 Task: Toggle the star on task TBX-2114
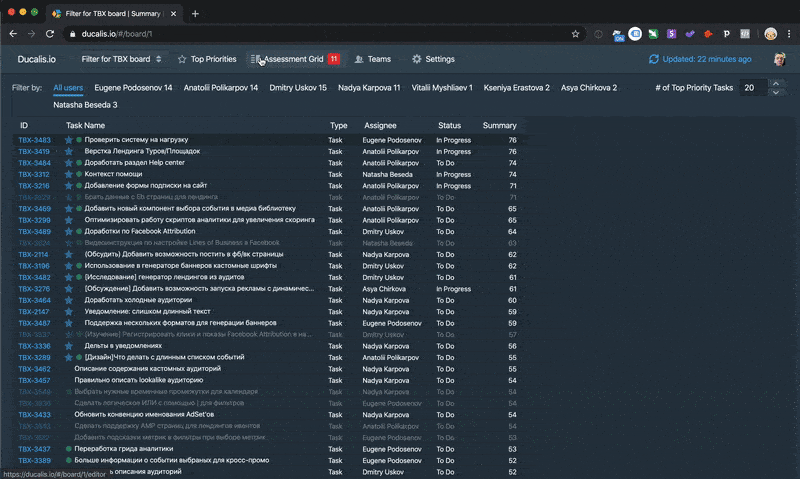pos(69,255)
